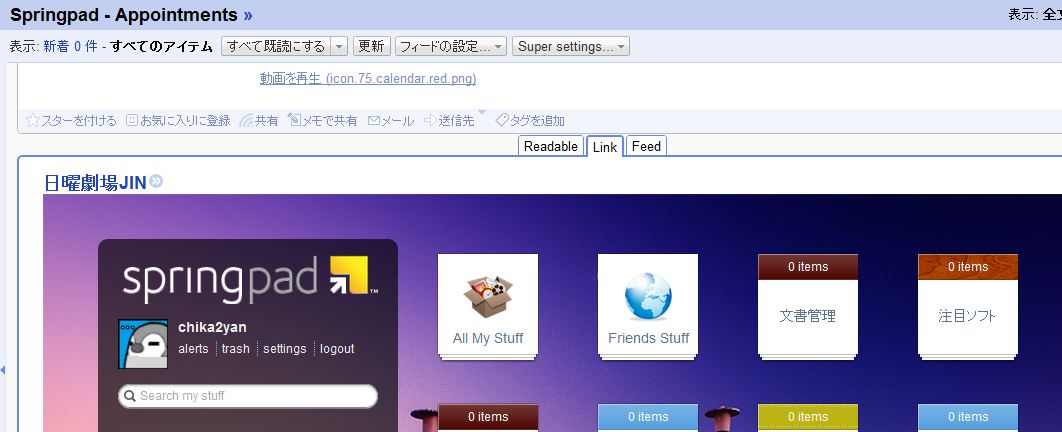
Task: Switch to the Feed tab
Action: 646,146
